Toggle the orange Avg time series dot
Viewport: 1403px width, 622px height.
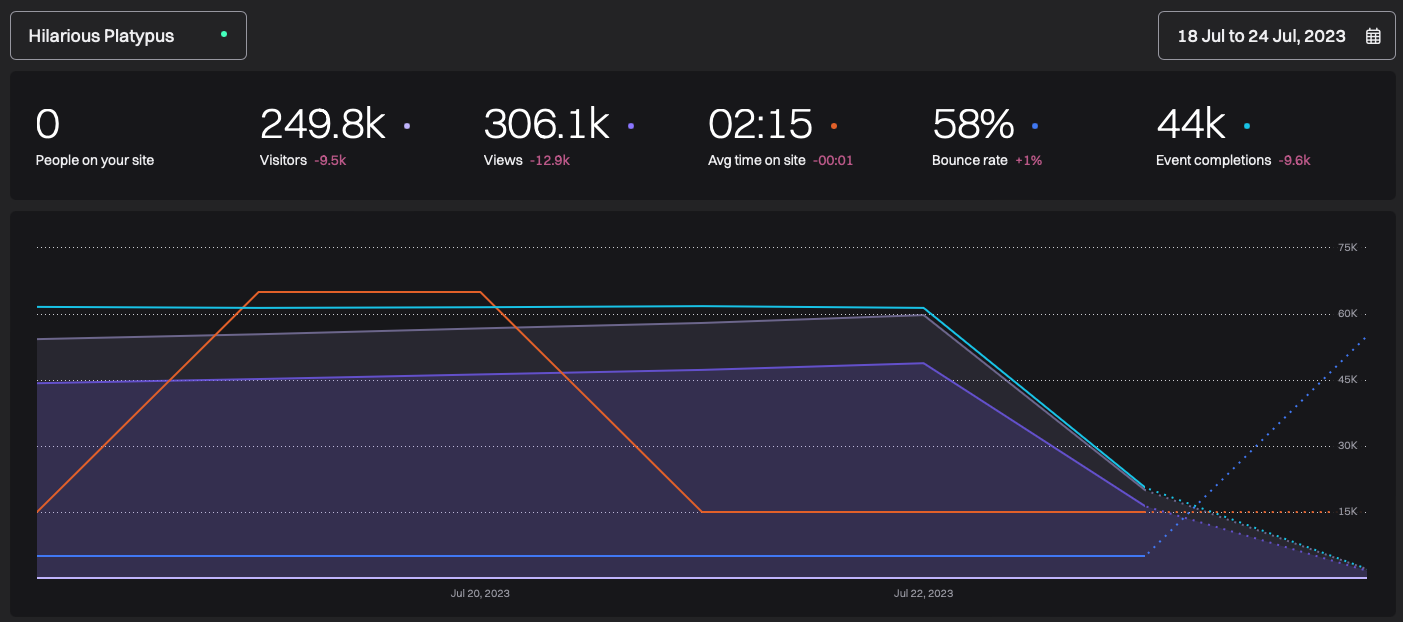[x=834, y=127]
